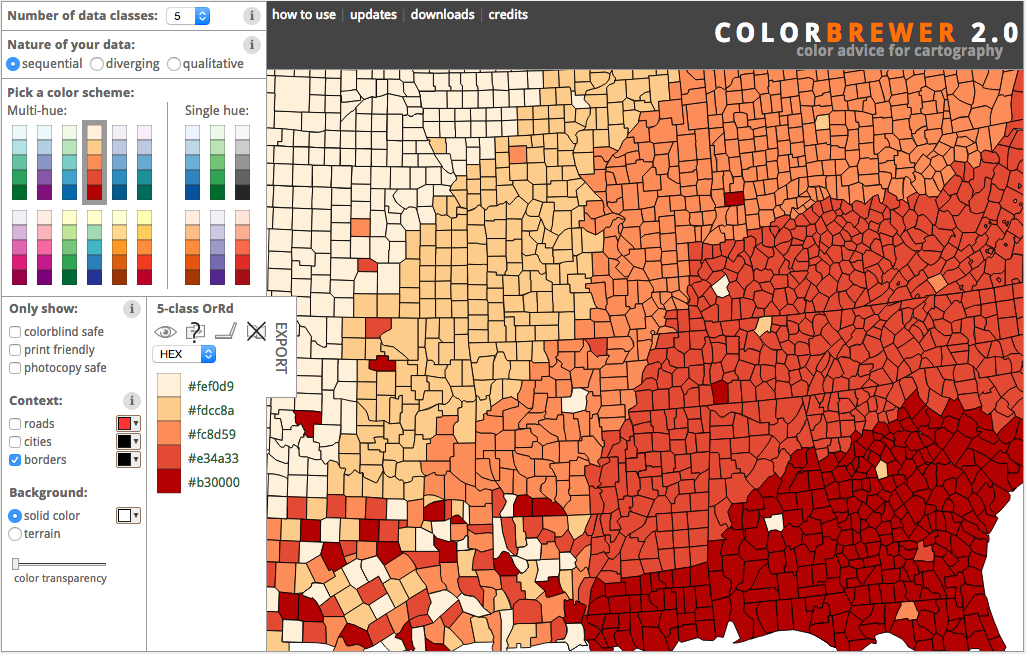
Task: Click the hex code text #b30000
Action: click(214, 482)
